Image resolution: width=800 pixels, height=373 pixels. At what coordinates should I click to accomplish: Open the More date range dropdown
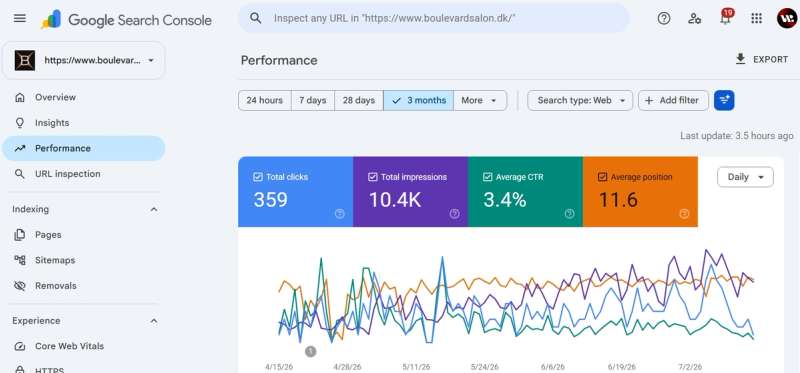(x=480, y=101)
